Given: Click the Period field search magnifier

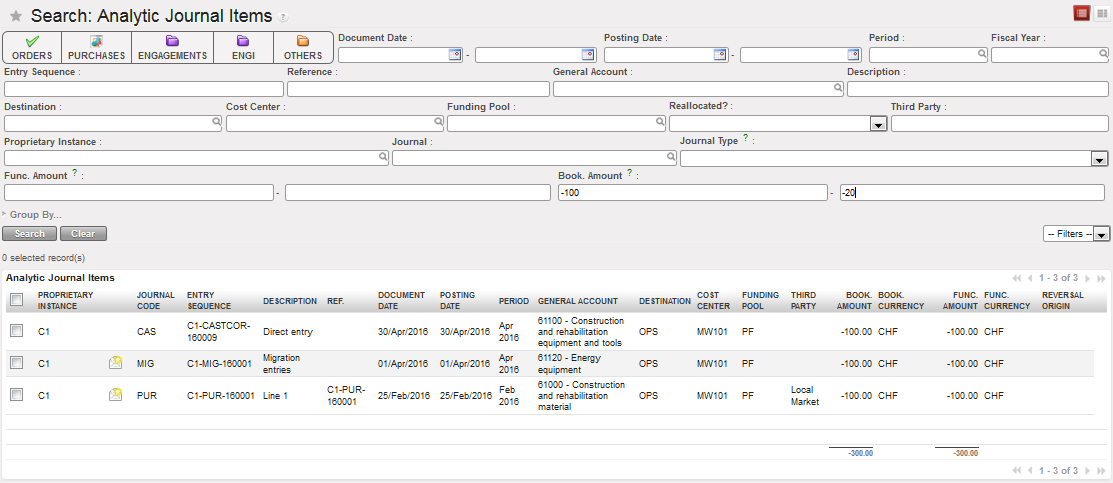Looking at the screenshot, I should click(x=981, y=55).
